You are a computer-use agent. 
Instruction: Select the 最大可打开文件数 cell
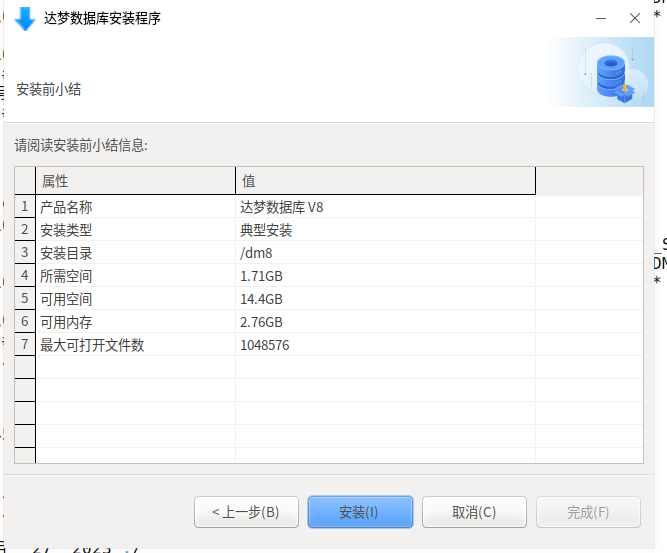click(x=135, y=345)
